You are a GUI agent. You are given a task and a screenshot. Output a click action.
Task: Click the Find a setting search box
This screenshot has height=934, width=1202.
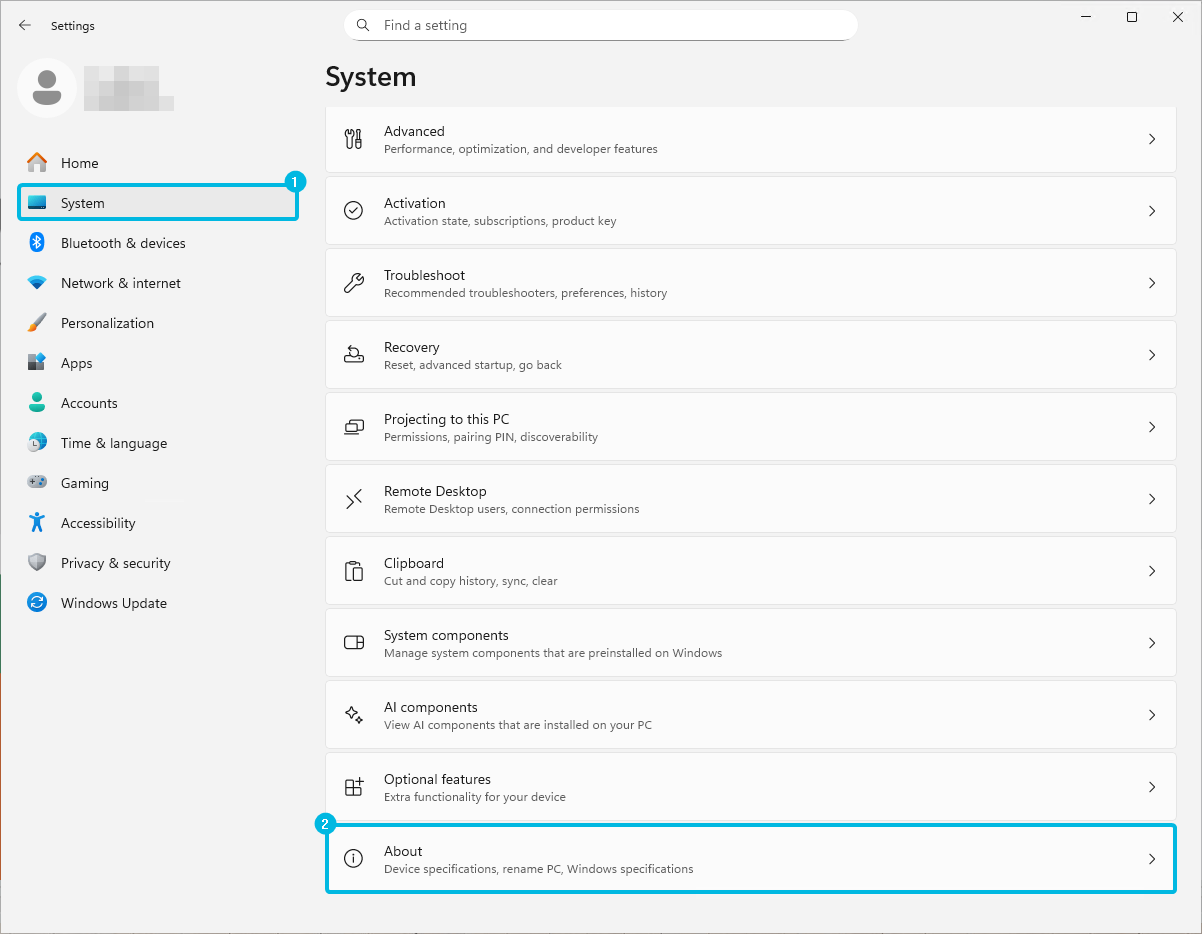[601, 25]
